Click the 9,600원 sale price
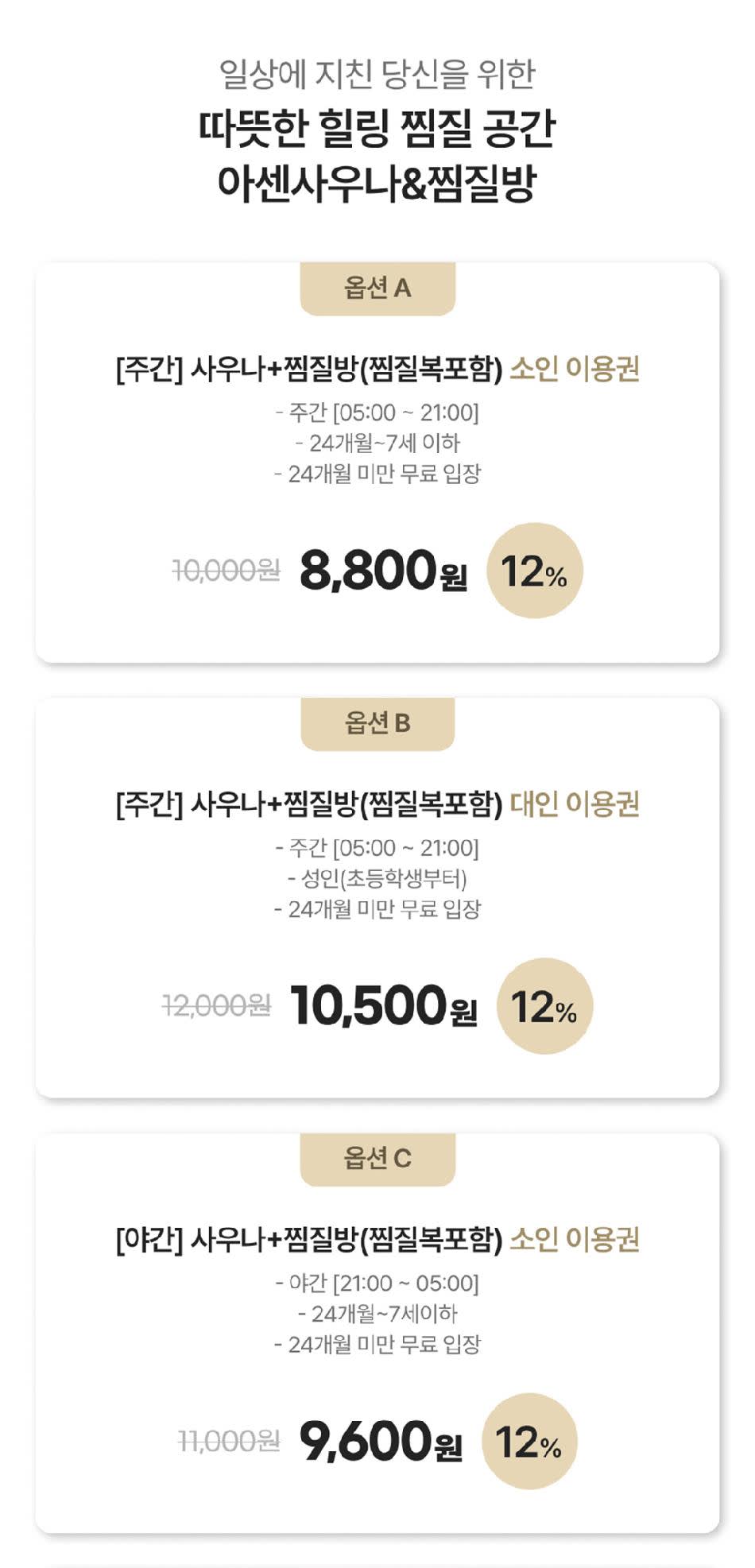755x1568 pixels. coord(381,1441)
